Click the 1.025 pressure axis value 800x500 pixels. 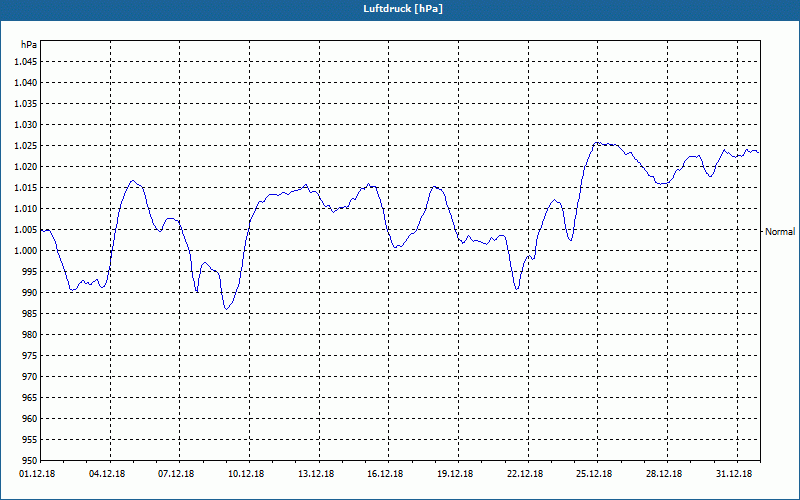(x=27, y=146)
